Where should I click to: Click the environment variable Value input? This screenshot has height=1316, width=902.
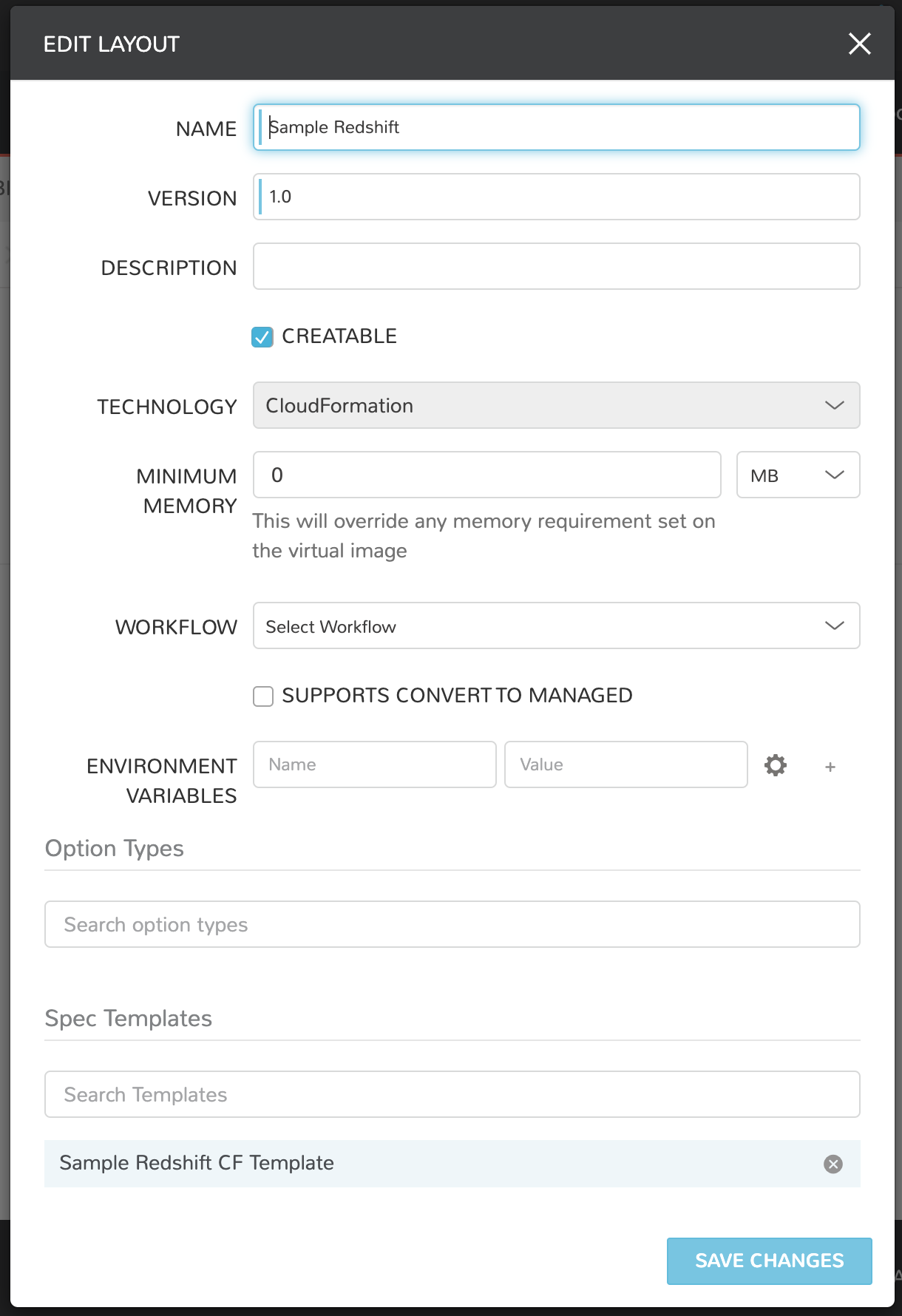(625, 764)
